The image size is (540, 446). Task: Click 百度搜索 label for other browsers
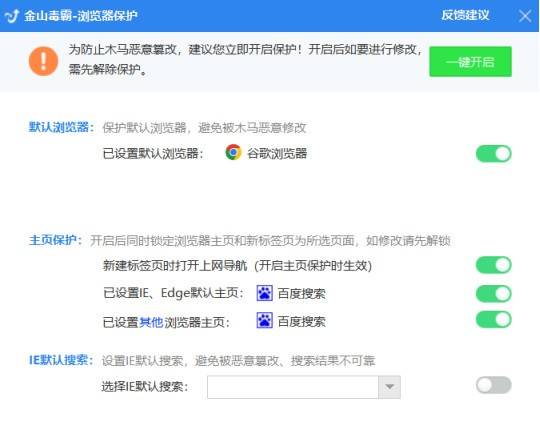(301, 321)
